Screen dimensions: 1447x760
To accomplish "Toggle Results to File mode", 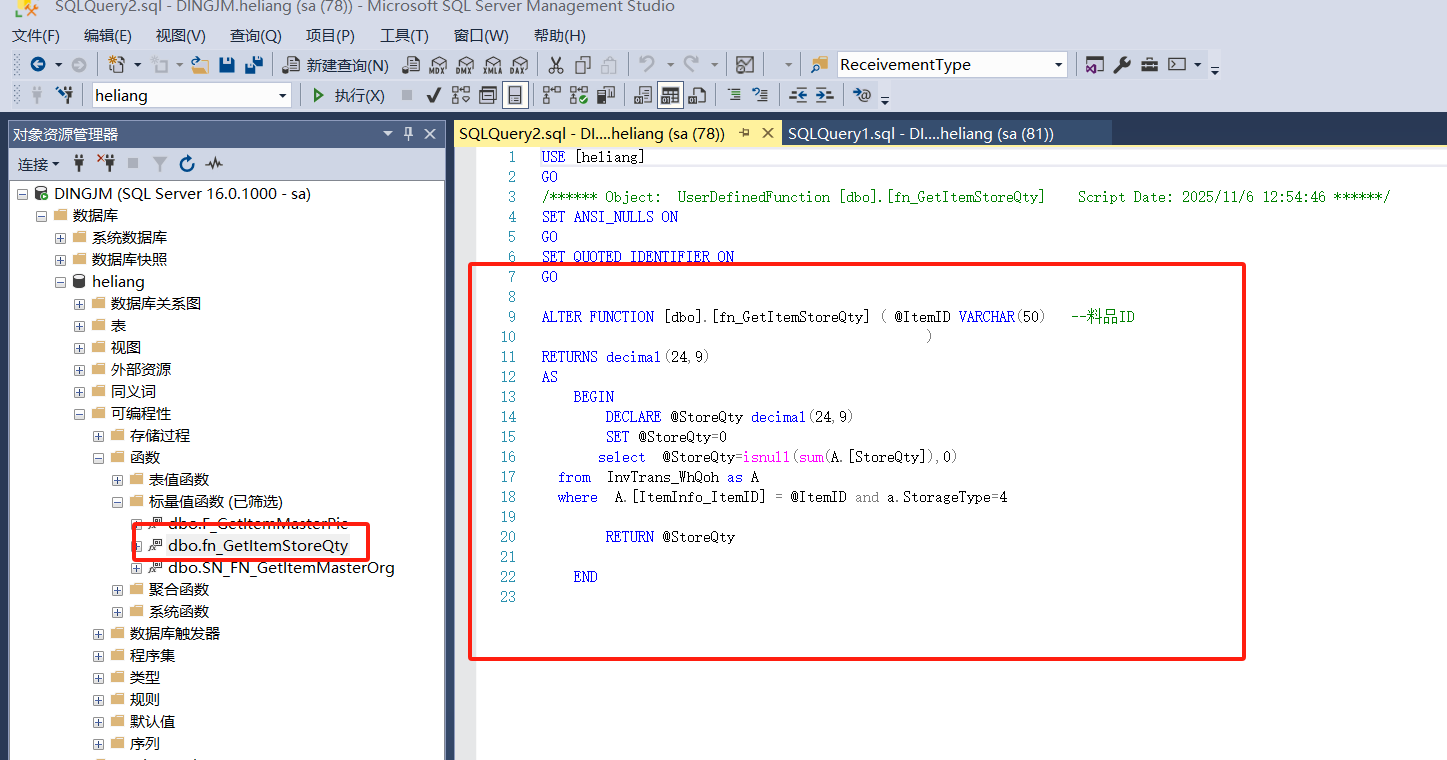I will [x=697, y=95].
